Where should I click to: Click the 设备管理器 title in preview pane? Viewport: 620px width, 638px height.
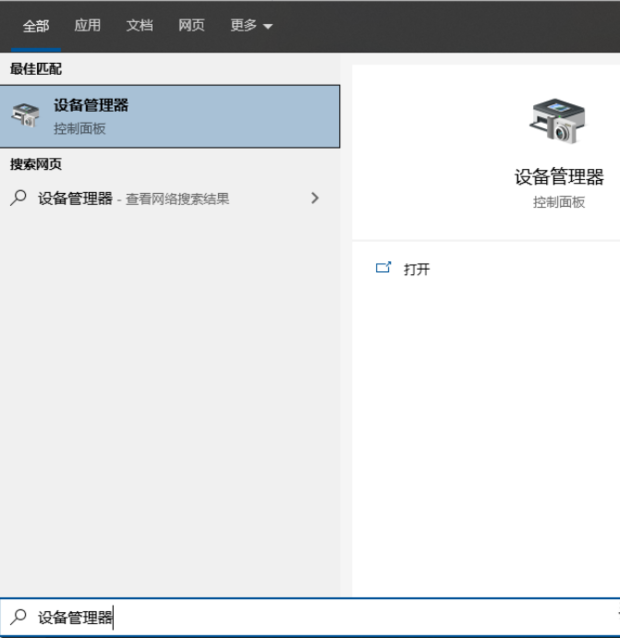tap(559, 177)
